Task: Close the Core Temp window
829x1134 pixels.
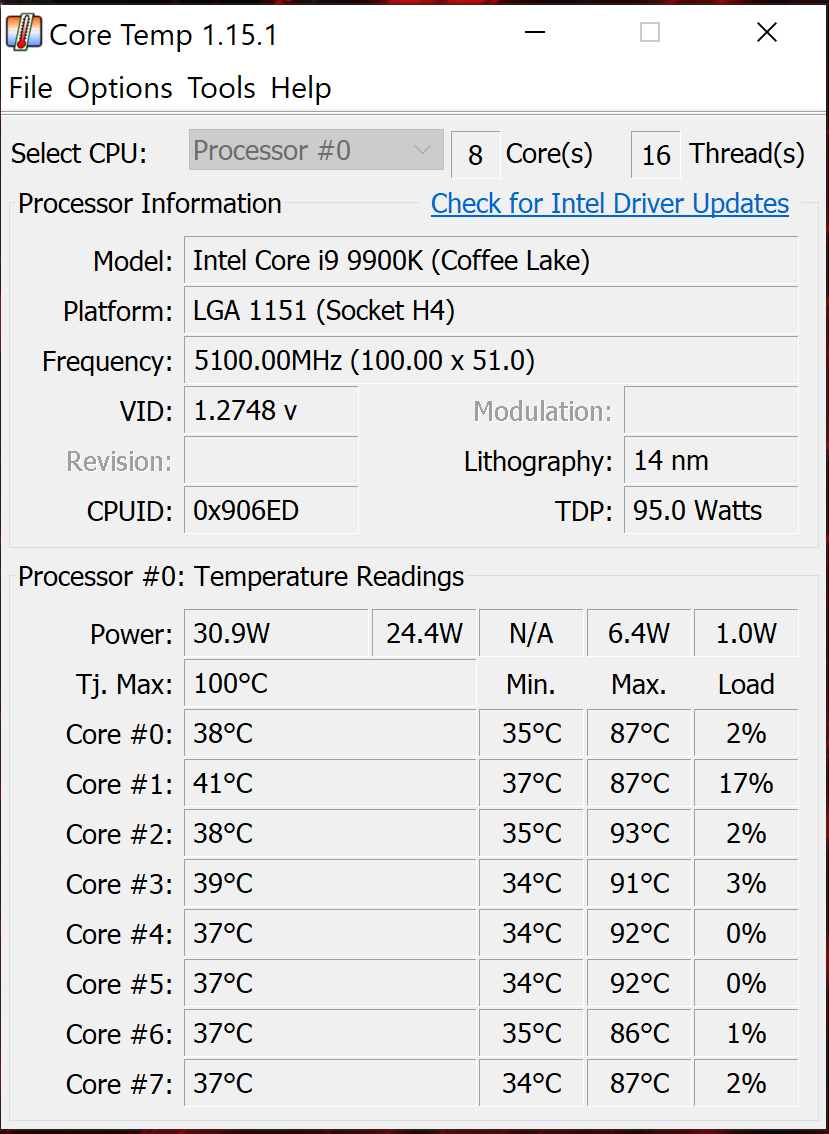Action: pos(766,33)
